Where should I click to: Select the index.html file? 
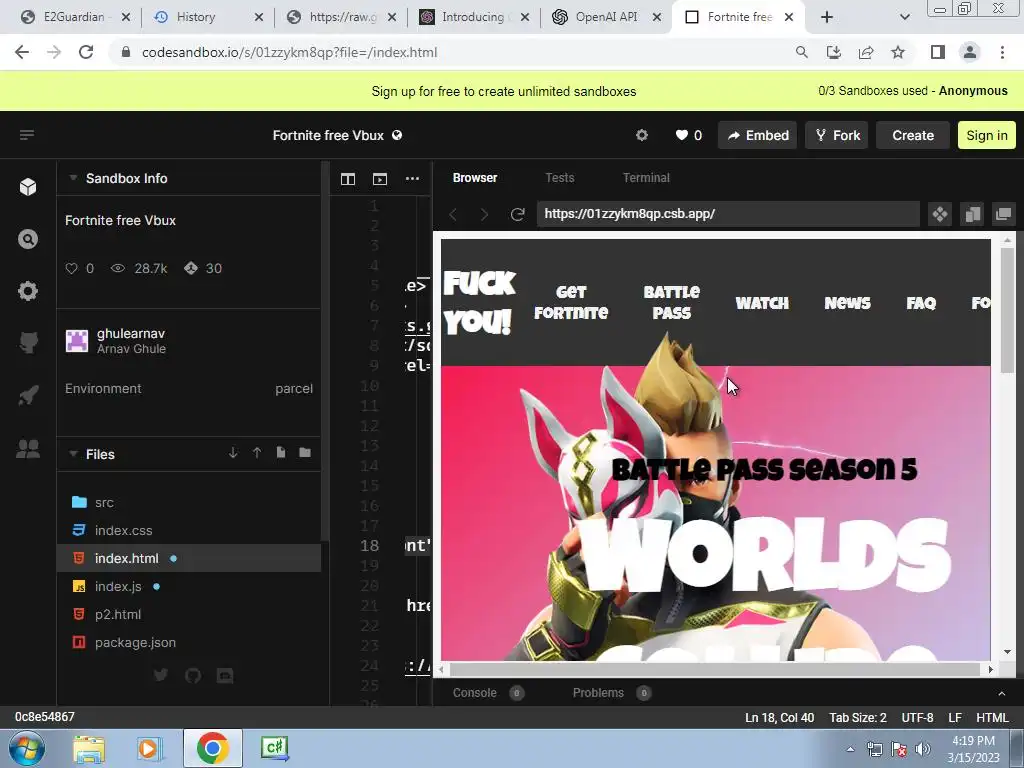[x=189, y=558]
